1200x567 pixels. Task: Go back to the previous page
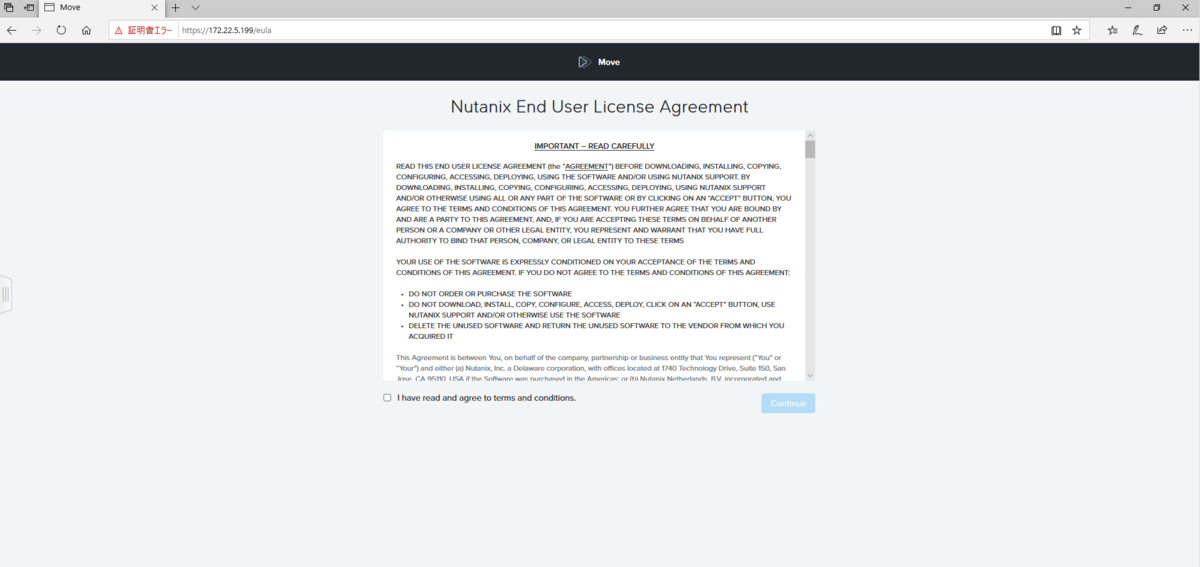12,30
